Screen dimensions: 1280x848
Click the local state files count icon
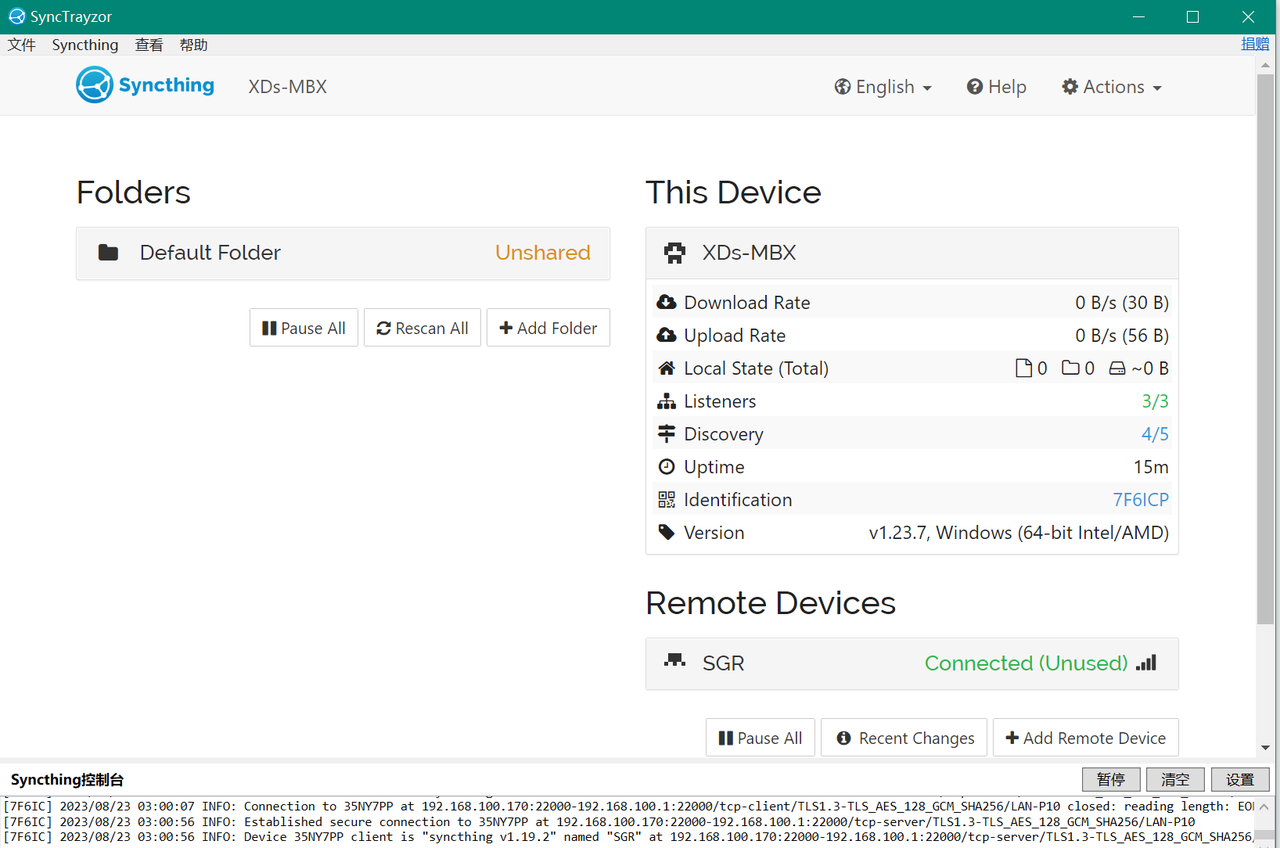click(x=1023, y=368)
